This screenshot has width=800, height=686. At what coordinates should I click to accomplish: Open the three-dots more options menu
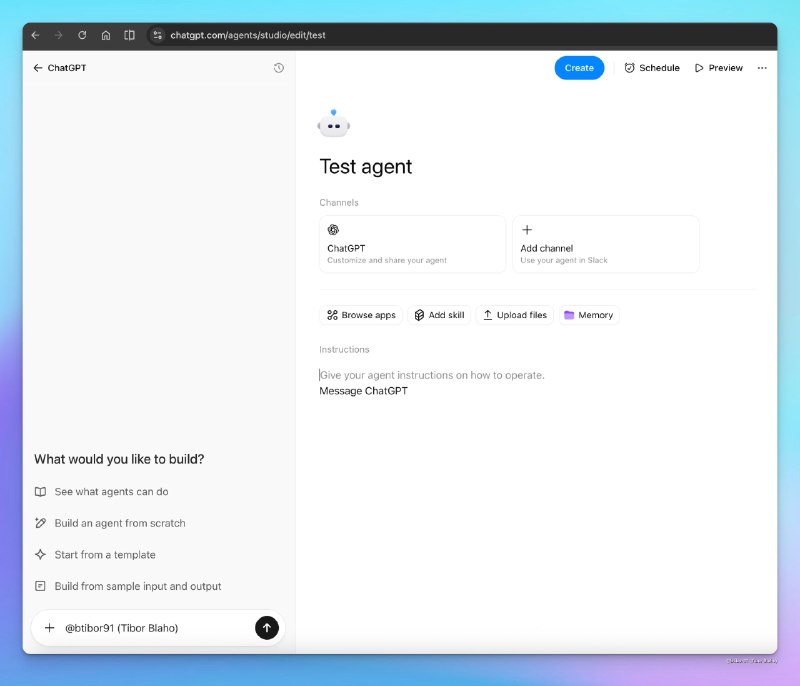(762, 68)
